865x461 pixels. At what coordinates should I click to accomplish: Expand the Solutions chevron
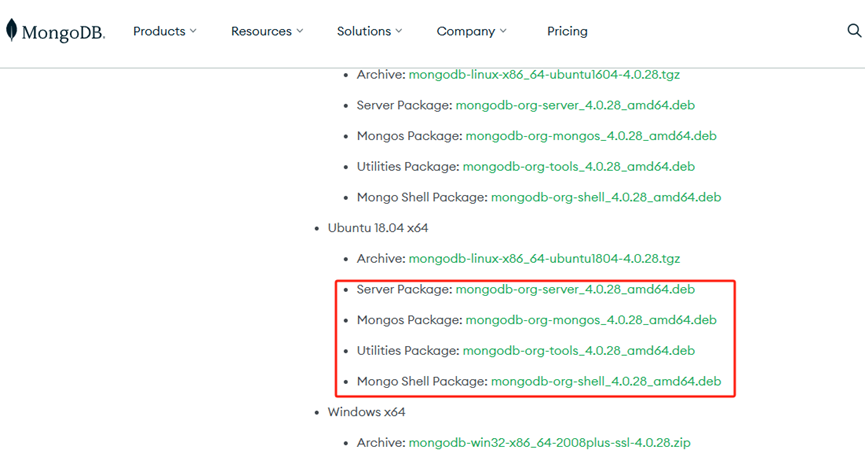[x=399, y=31]
